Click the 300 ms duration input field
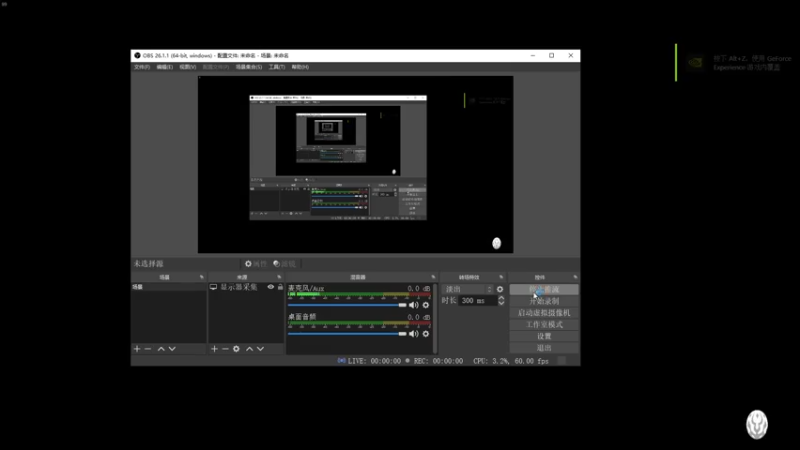The image size is (800, 450). 478,301
